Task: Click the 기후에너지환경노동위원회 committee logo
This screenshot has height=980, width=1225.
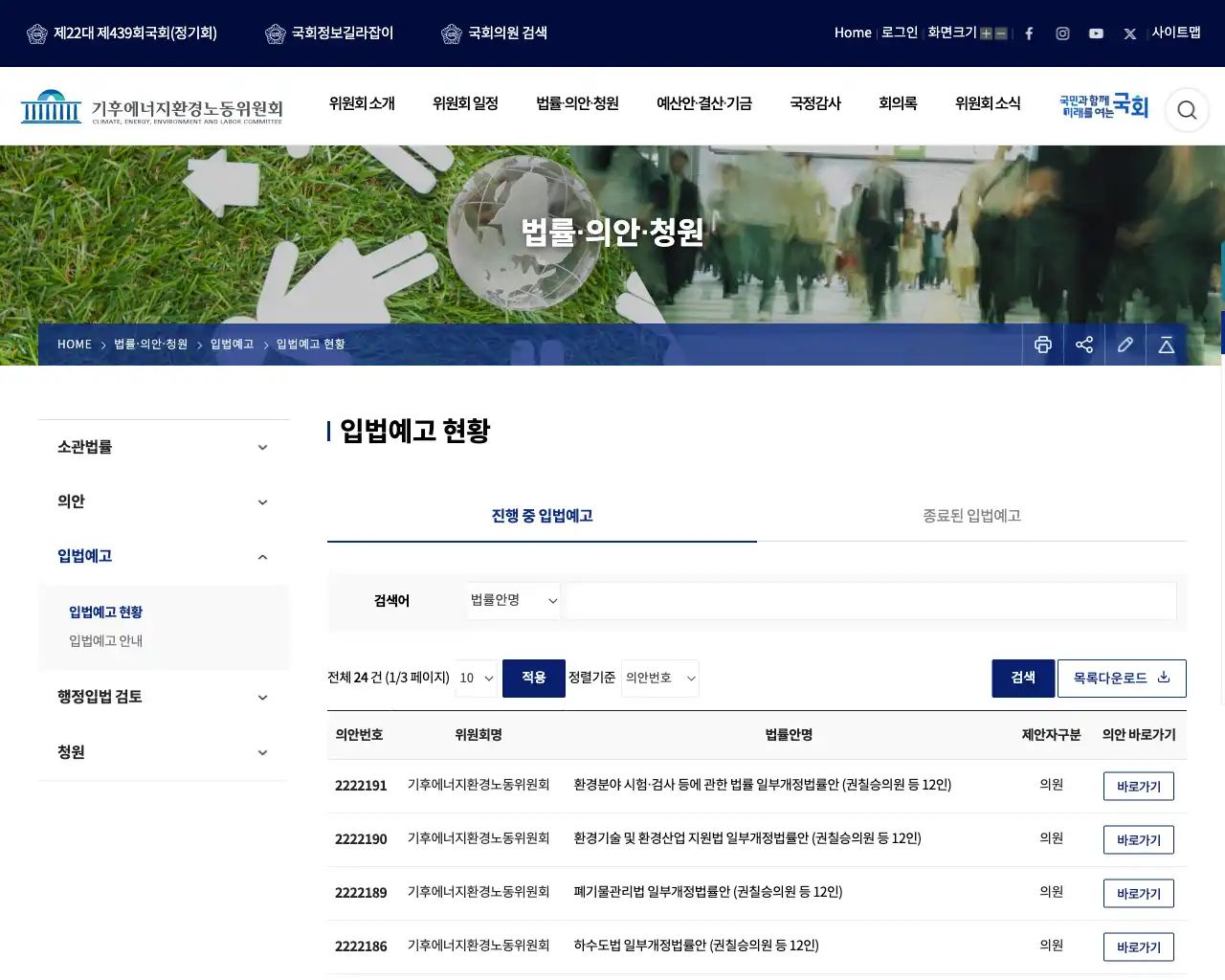Action: (152, 107)
